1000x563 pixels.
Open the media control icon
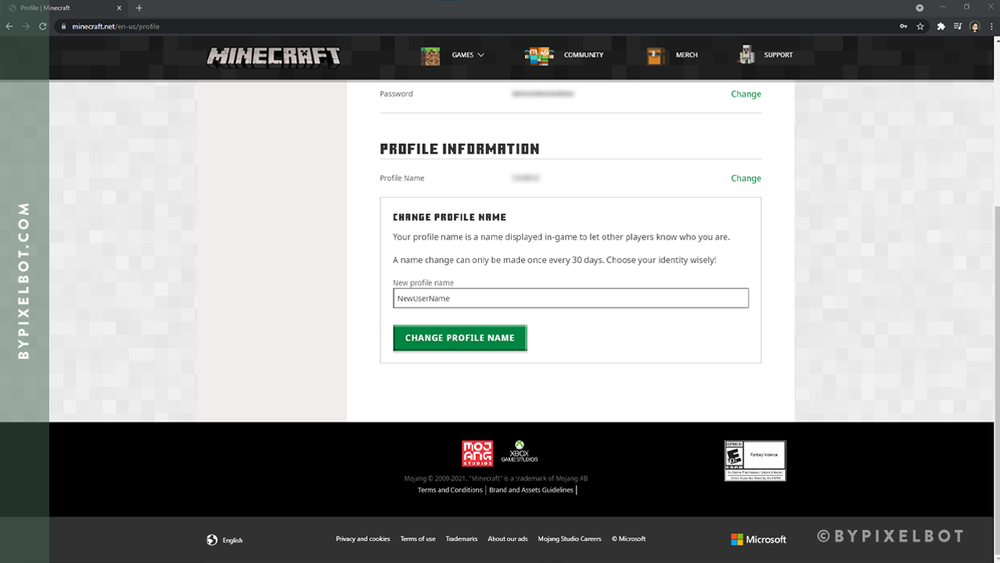tap(957, 26)
